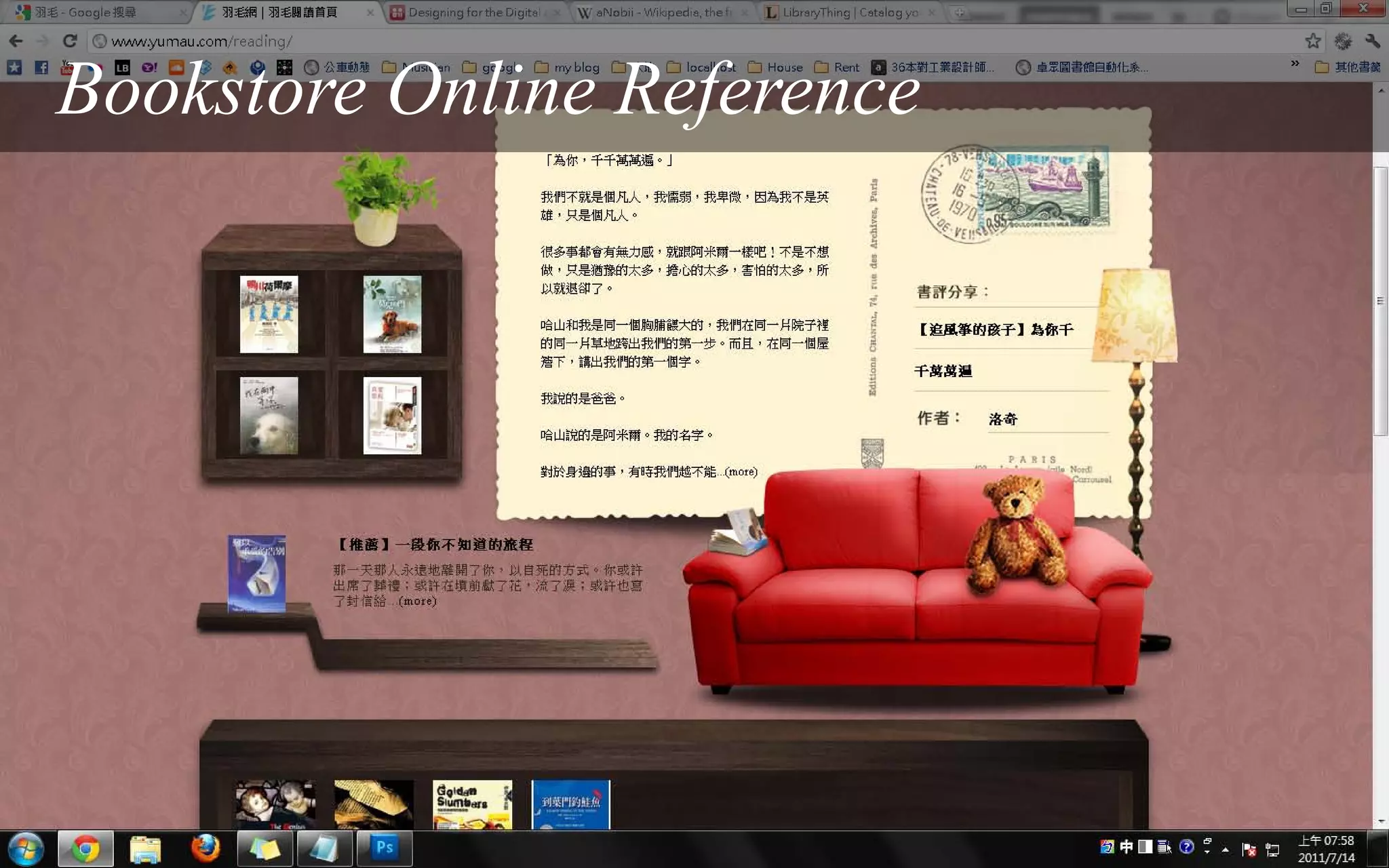This screenshot has width=1389, height=868.
Task: Open the 36本對工業設計師 bookmark
Action: pos(933,67)
